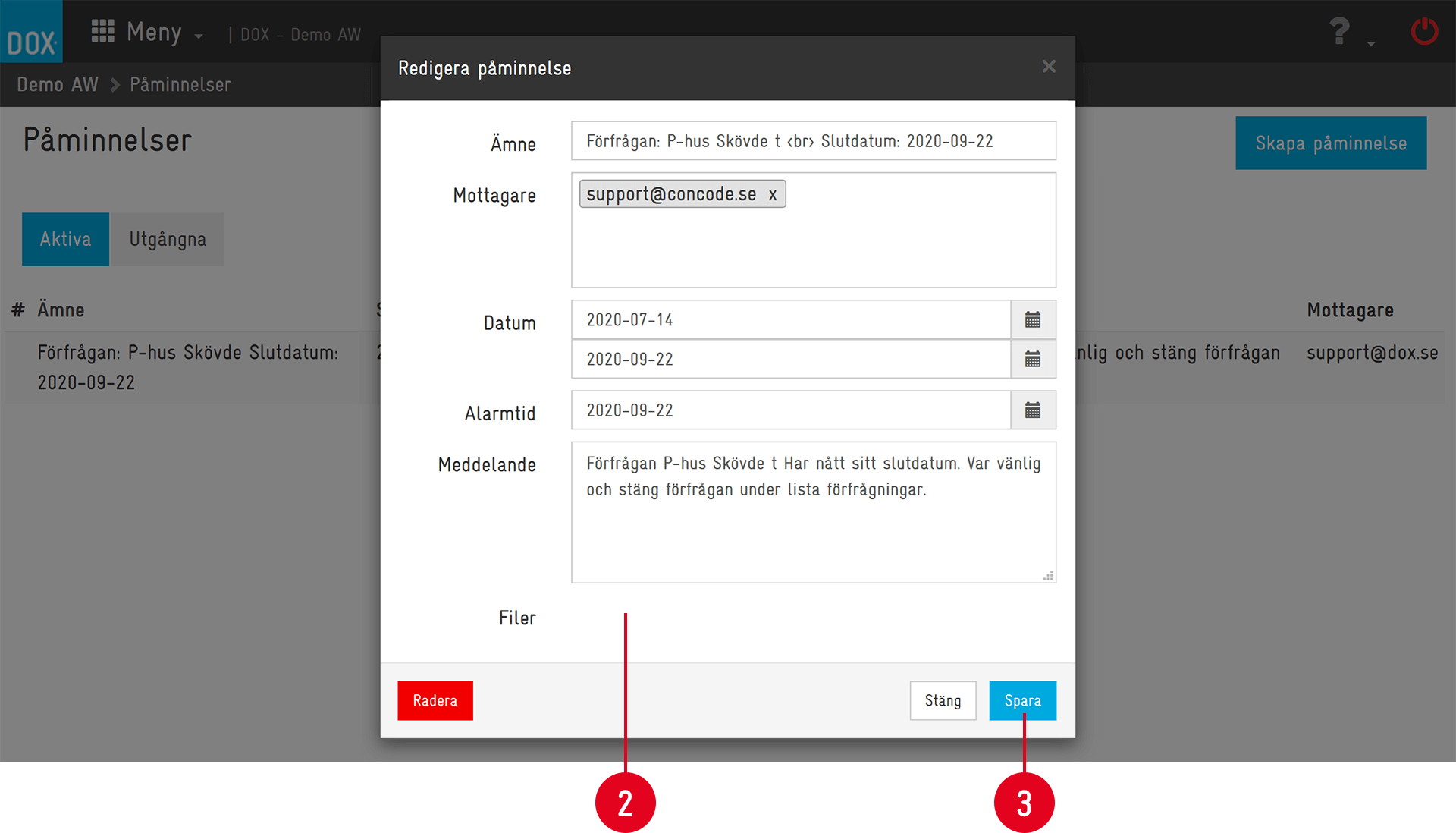
Task: Click the Radera button
Action: pyautogui.click(x=435, y=700)
